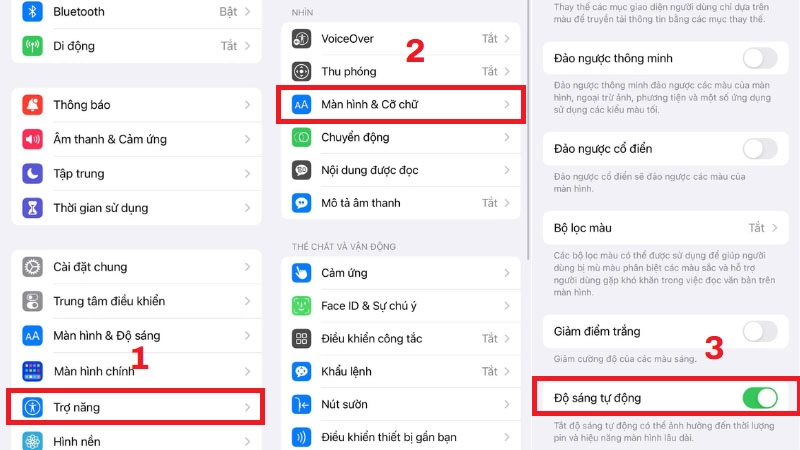Tap the VoiceOver icon
The image size is (800, 450).
[x=302, y=39]
